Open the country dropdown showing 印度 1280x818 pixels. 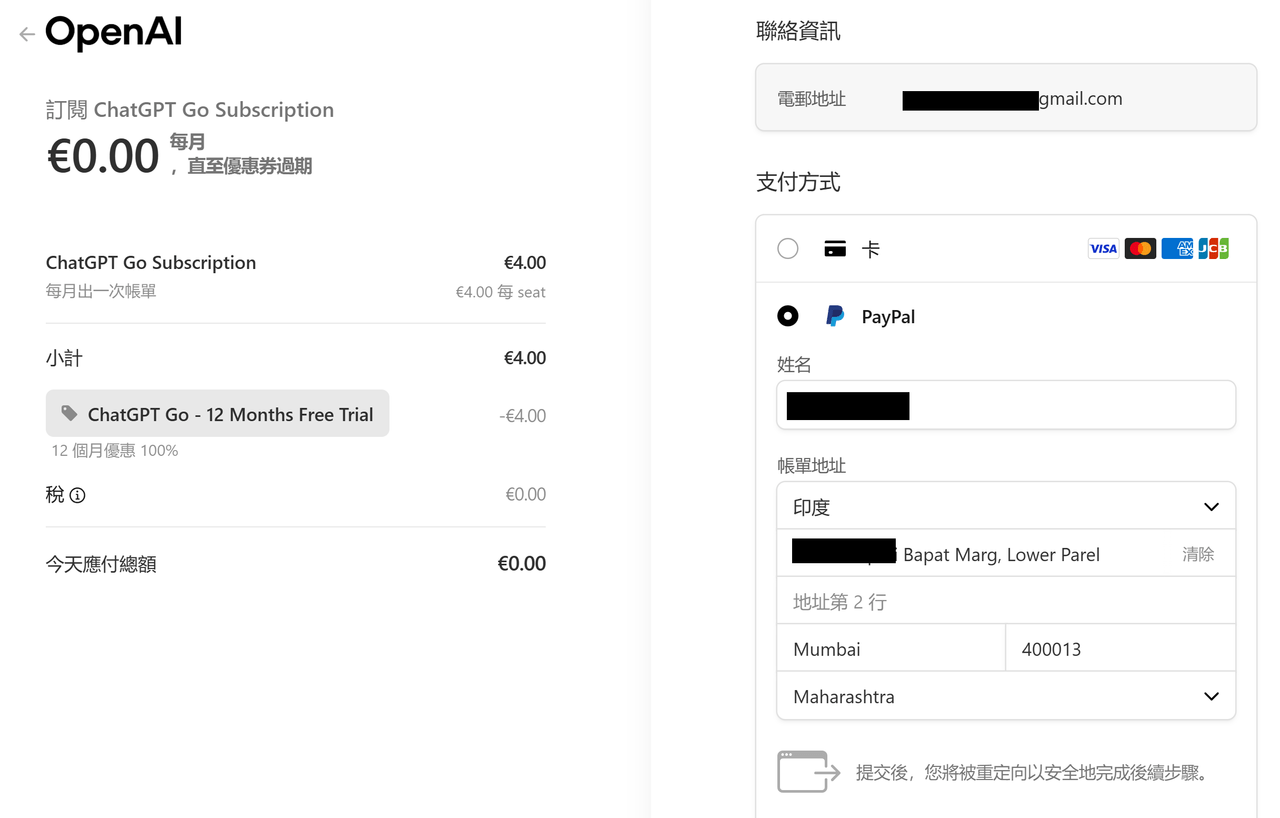click(x=1005, y=507)
